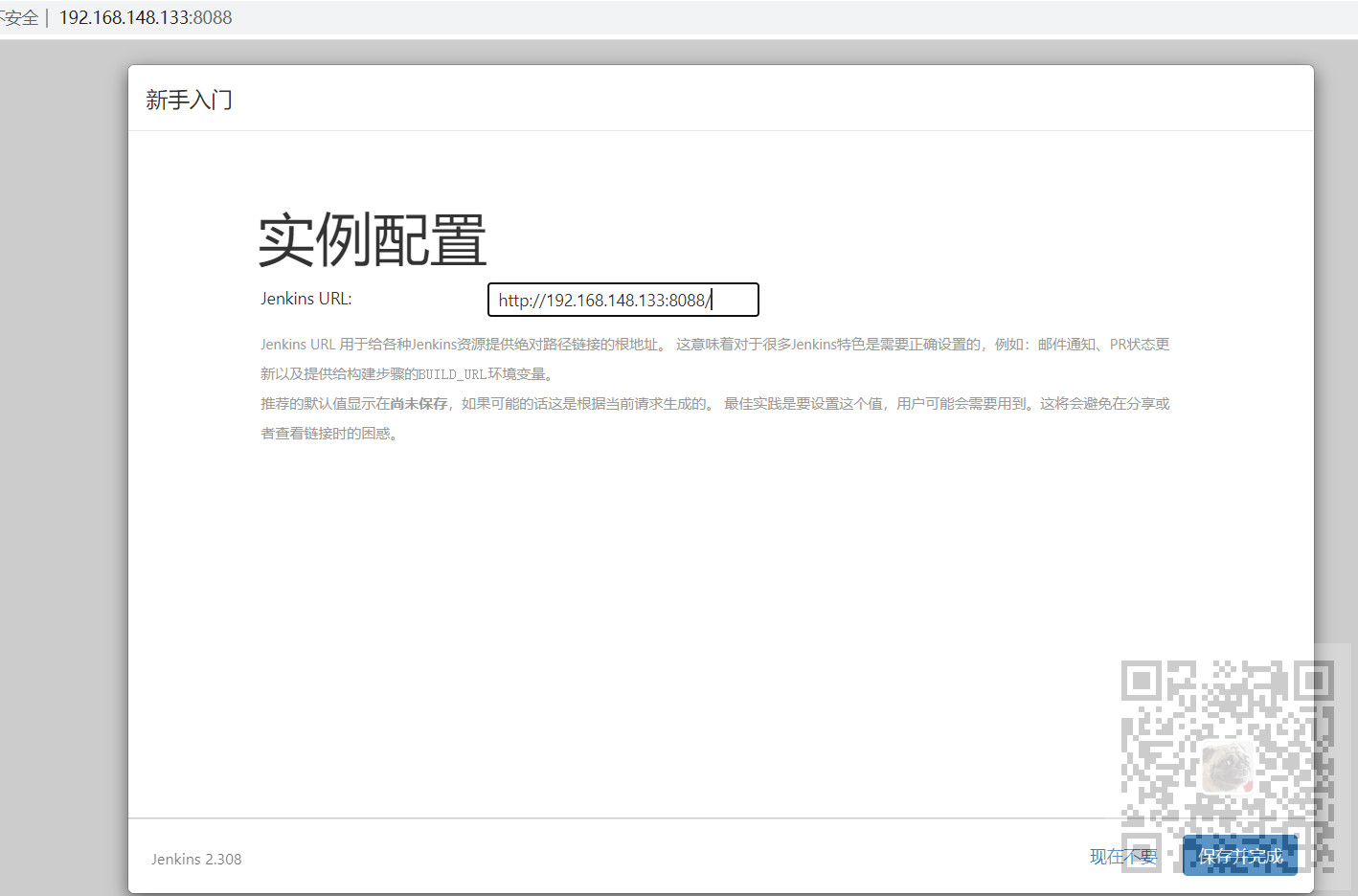Click the Jenkins URL input field

click(623, 300)
